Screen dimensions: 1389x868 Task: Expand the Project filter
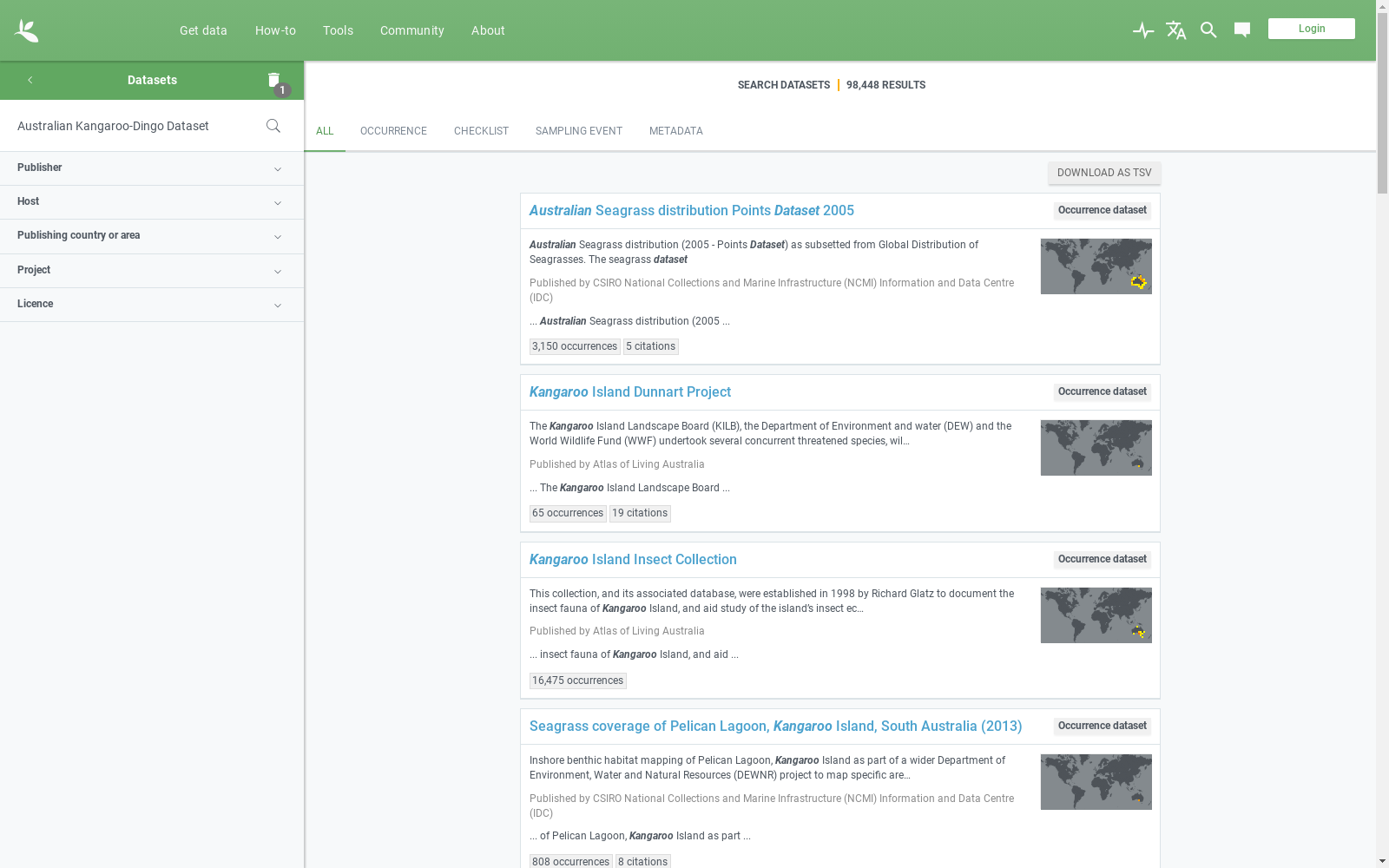pos(152,271)
